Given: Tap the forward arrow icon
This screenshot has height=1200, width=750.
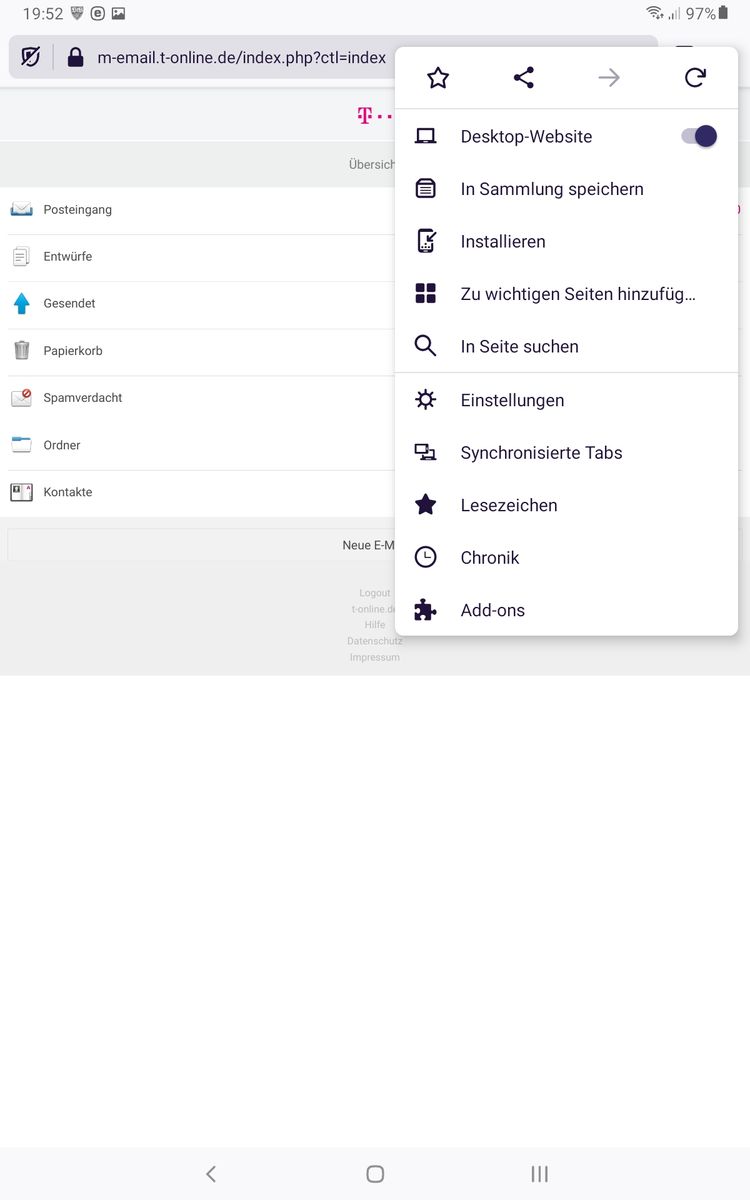Looking at the screenshot, I should (x=609, y=78).
